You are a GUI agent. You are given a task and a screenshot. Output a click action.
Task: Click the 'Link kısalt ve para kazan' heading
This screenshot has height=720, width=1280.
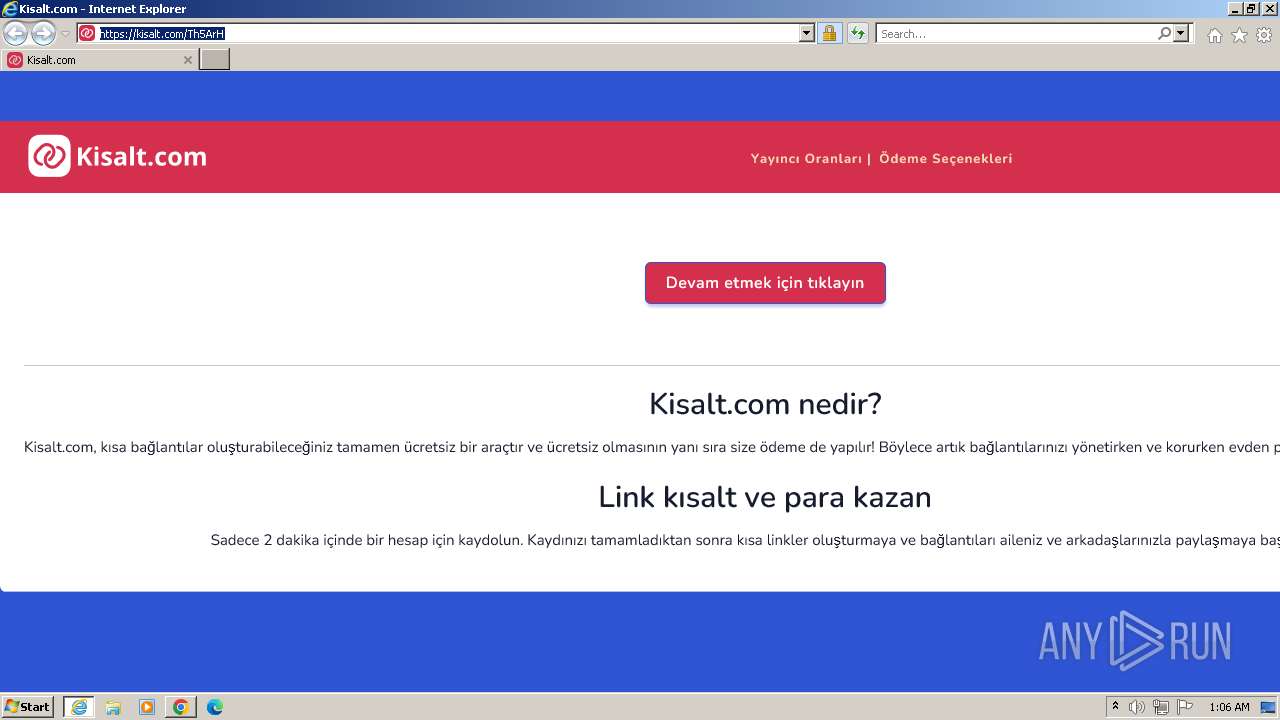pos(765,497)
